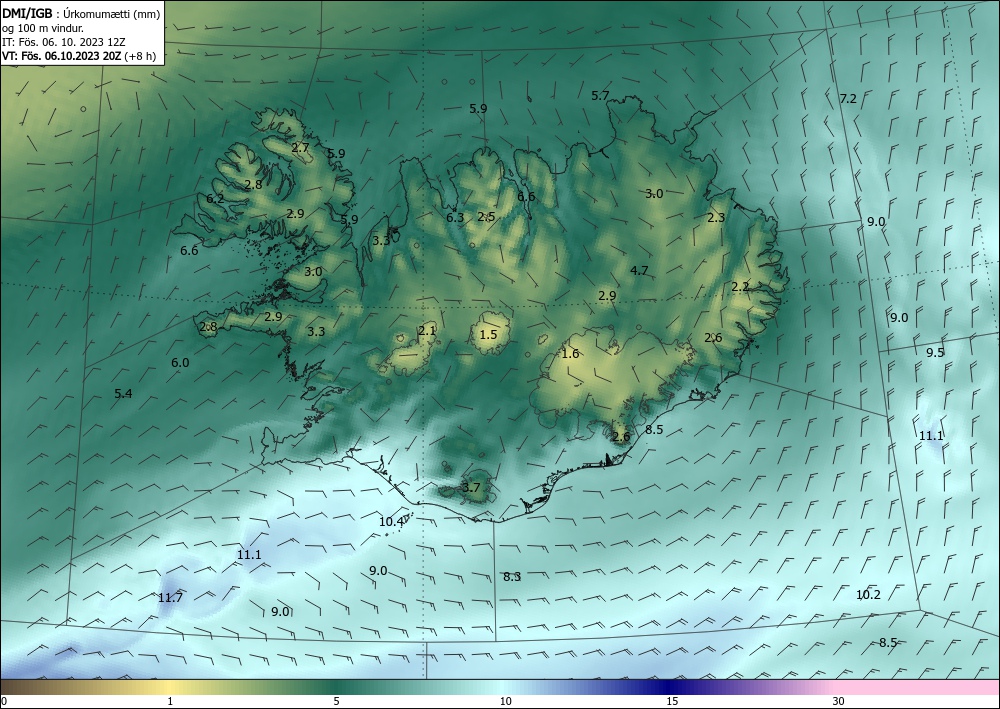Screen dimensions: 1000x709
Task: Click the 10.2 value in the southeast sea
Action: click(x=868, y=595)
